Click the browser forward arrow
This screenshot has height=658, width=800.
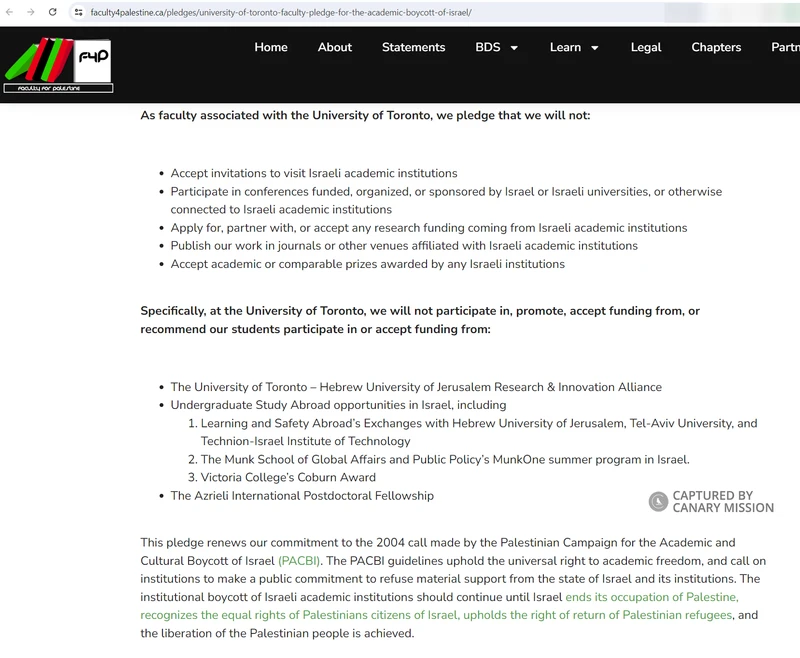point(31,12)
